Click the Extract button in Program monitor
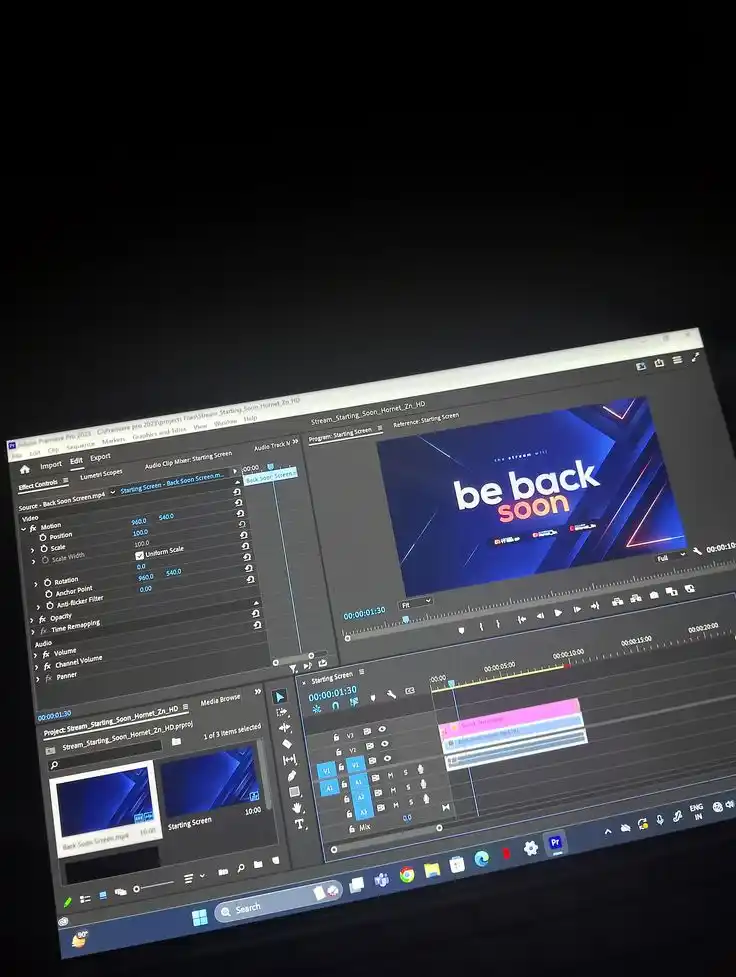The width and height of the screenshot is (736, 977). click(x=636, y=598)
